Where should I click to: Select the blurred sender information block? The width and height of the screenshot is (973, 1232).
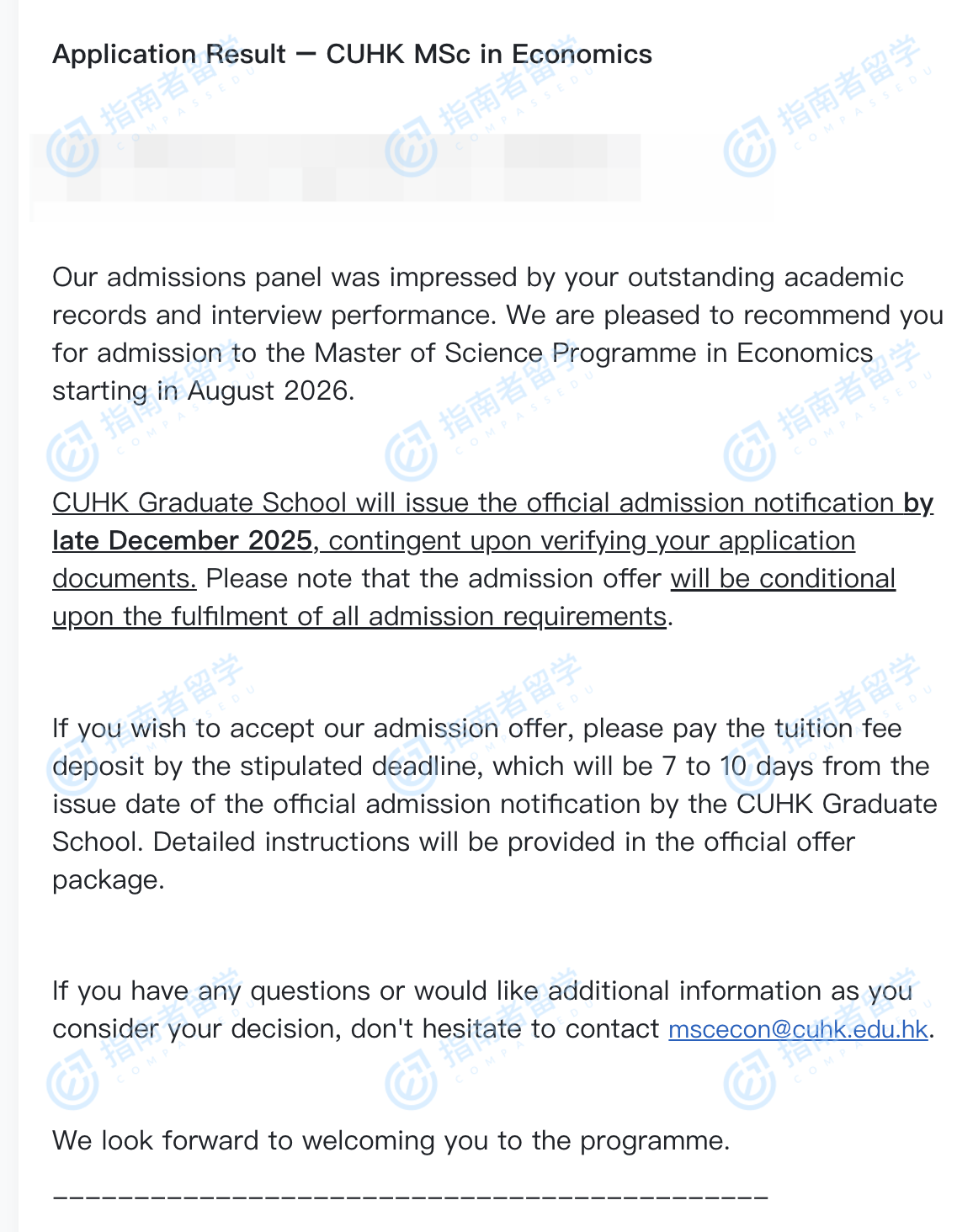[x=337, y=168]
